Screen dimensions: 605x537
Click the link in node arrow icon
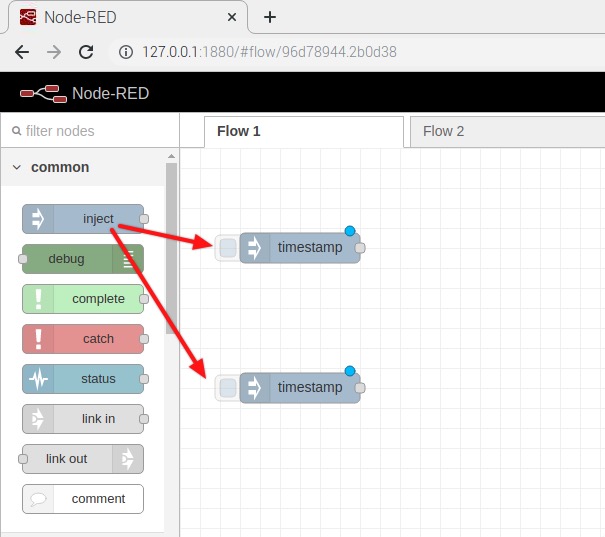38,419
